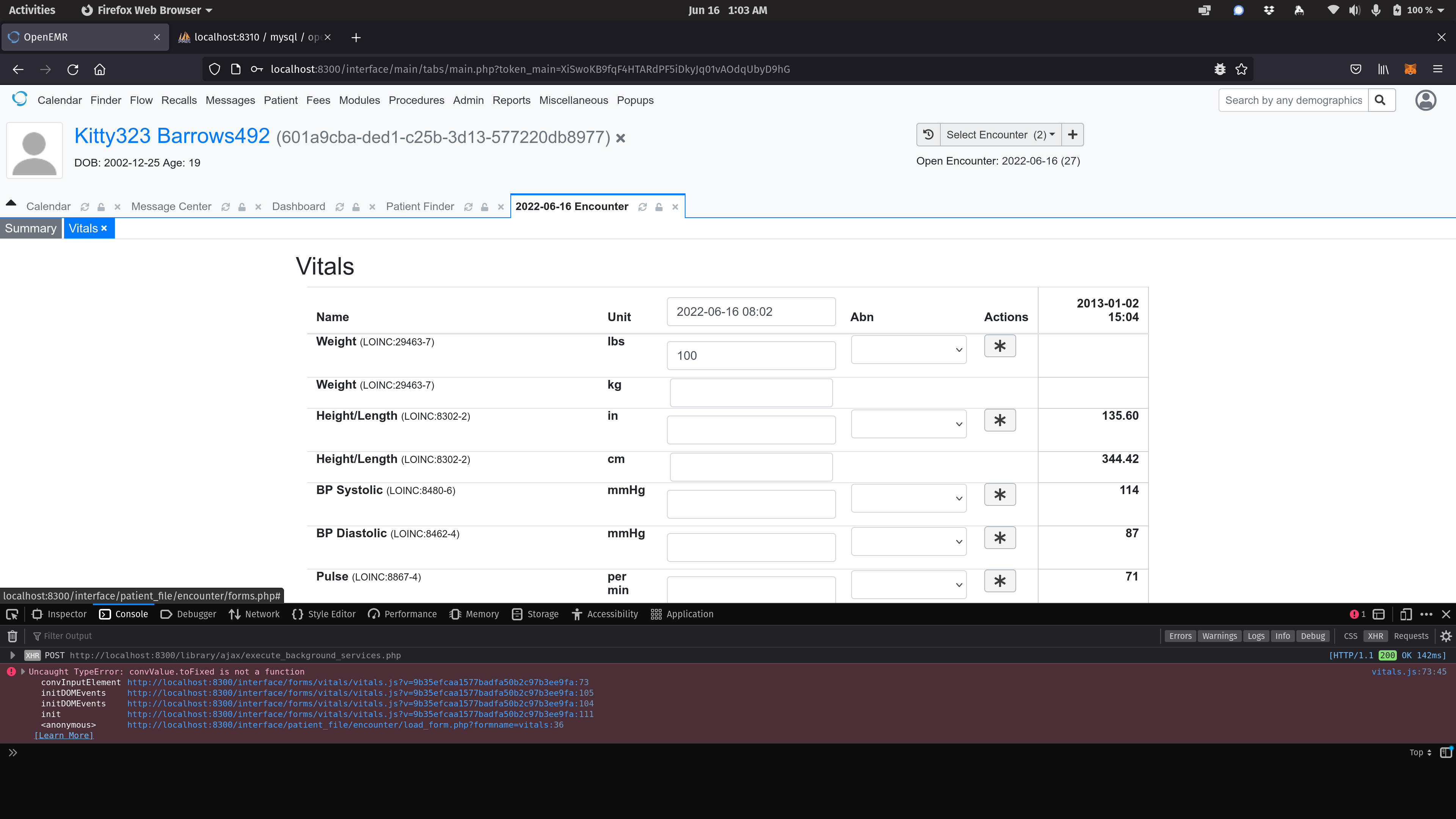
Task: Open the Patient menu
Action: point(281,100)
